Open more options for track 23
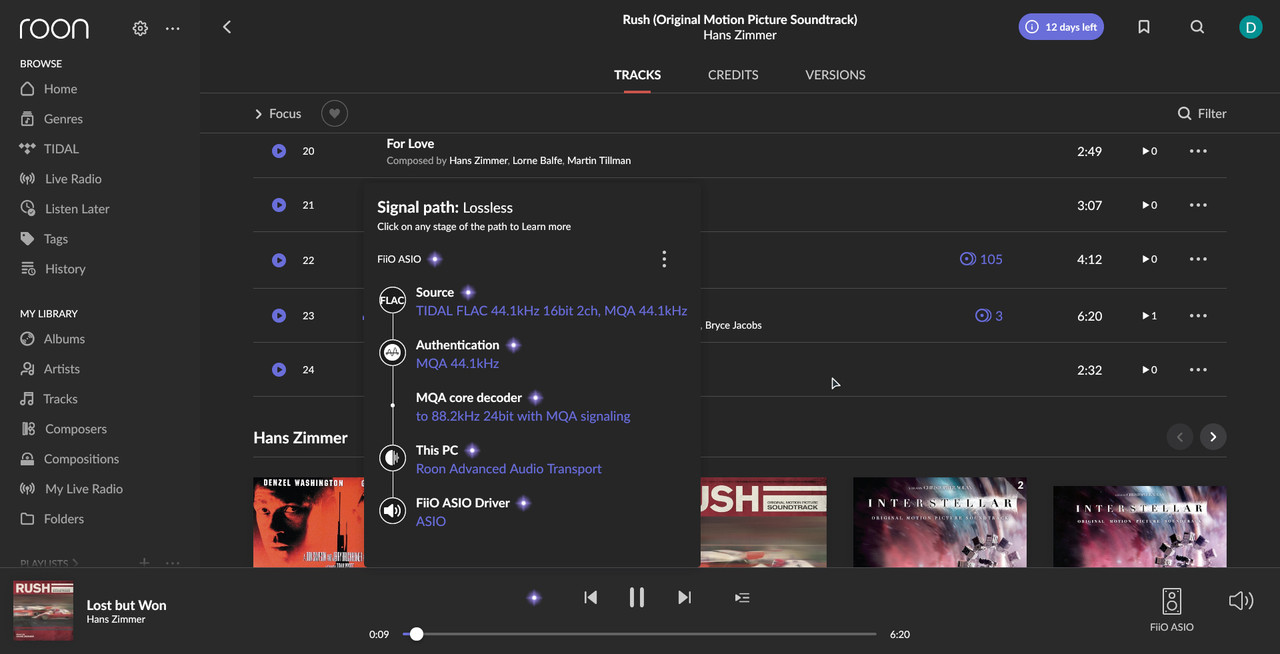The height and width of the screenshot is (654, 1280). pos(1198,316)
